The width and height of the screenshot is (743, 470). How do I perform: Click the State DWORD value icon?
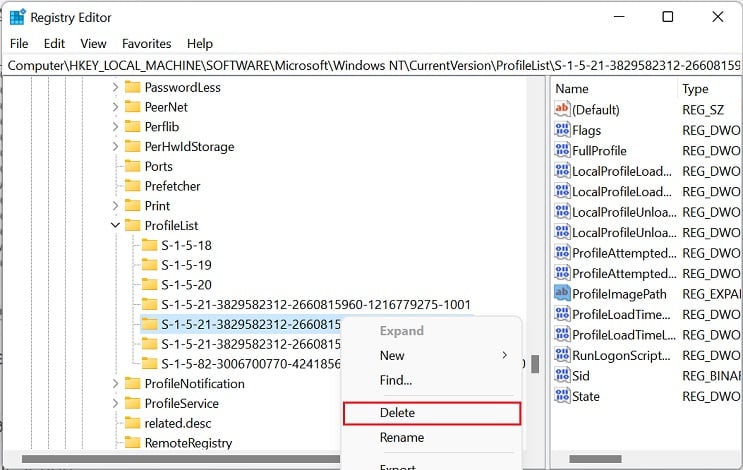point(562,396)
